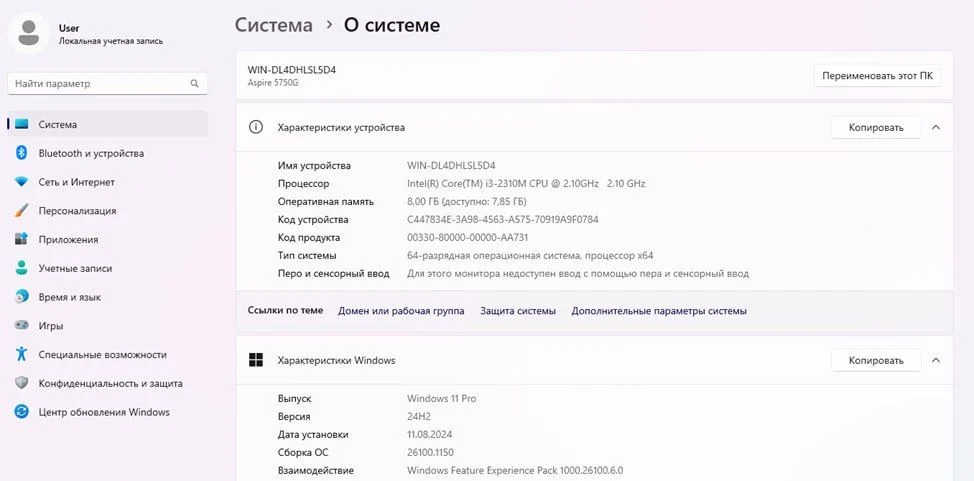The width and height of the screenshot is (974, 481).
Task: Focus the Найти параметр search field
Action: pos(107,83)
